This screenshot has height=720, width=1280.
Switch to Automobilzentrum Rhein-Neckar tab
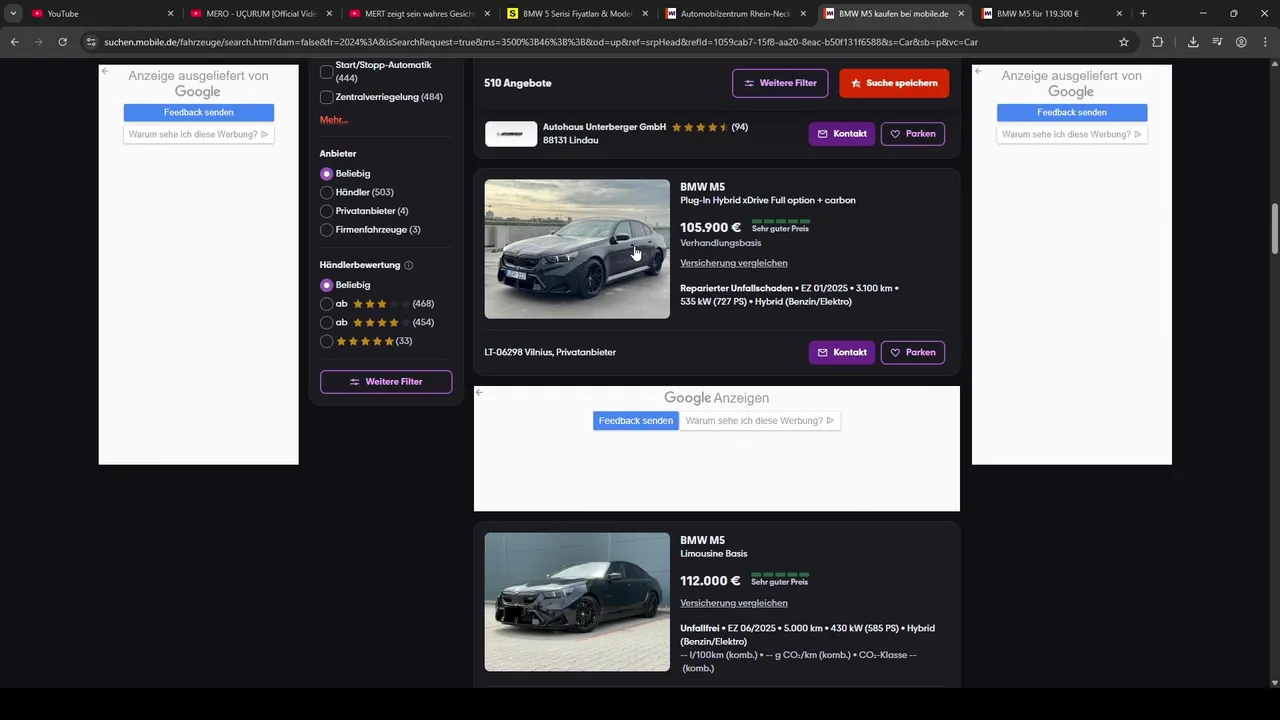736,14
